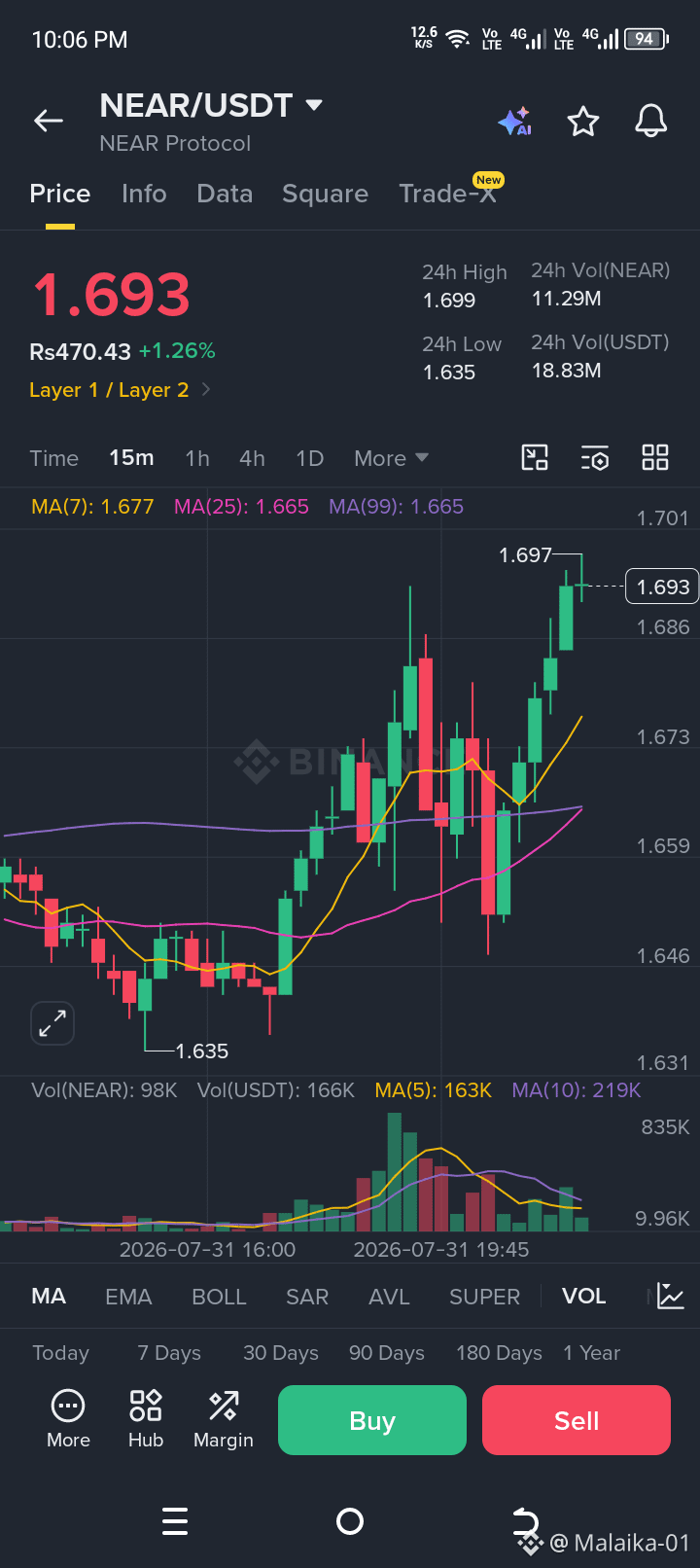Tap the 1.697 high marker on chart
Viewport: 700px width, 1568px height.
(x=525, y=554)
